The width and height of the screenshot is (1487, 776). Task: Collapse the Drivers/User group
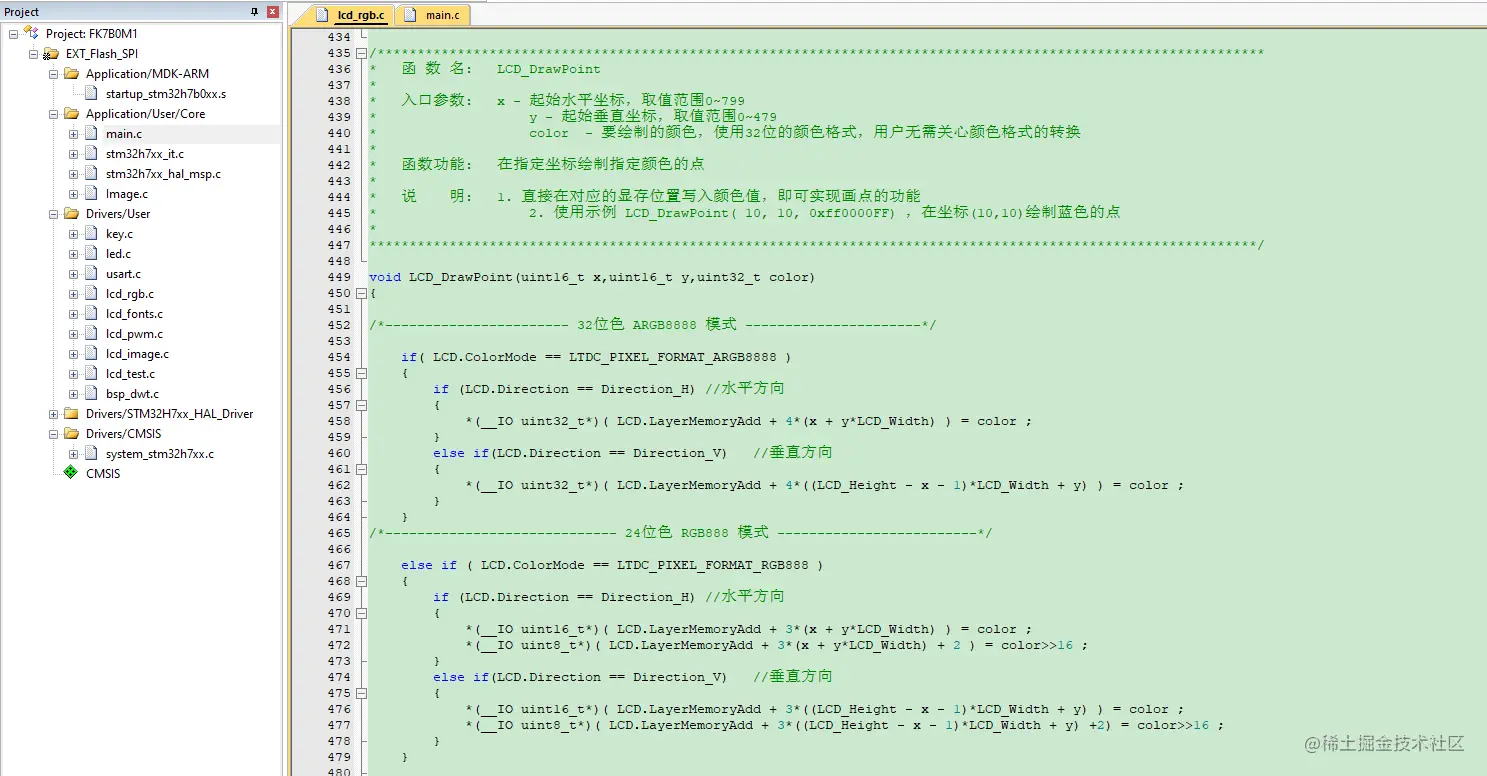pyautogui.click(x=54, y=214)
